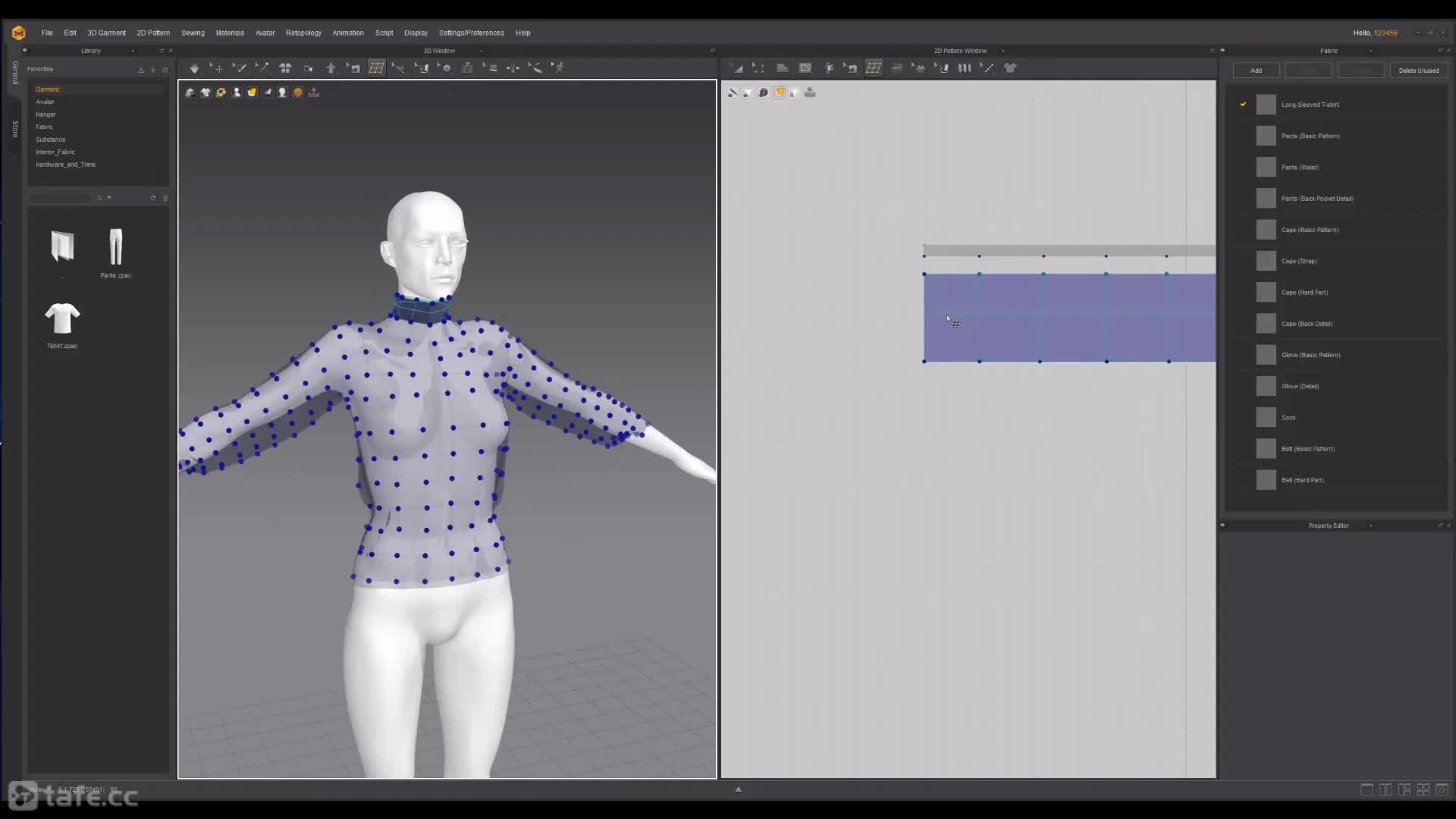The width and height of the screenshot is (1456, 819).
Task: Open the Retopology menu
Action: [x=303, y=33]
